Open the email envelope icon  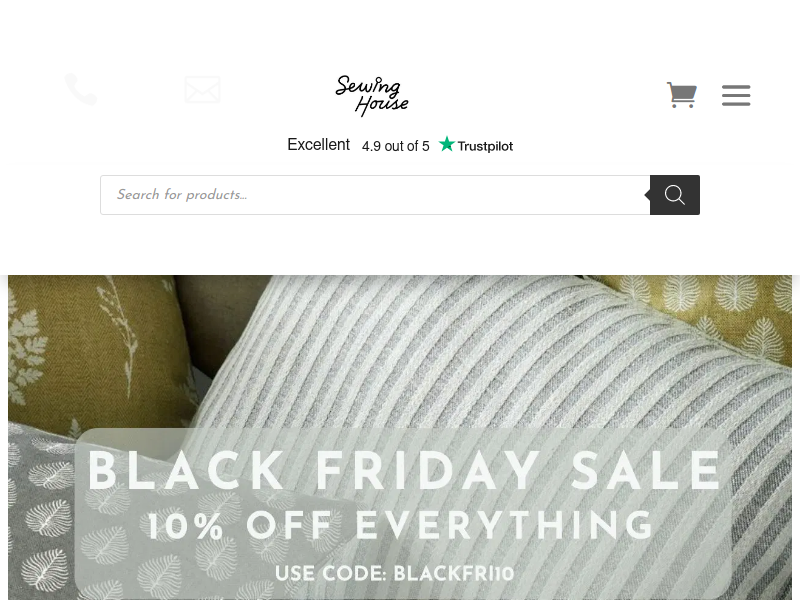[203, 90]
